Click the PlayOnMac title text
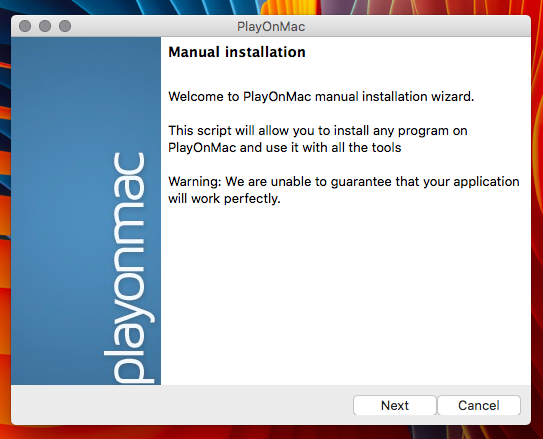 271,27
